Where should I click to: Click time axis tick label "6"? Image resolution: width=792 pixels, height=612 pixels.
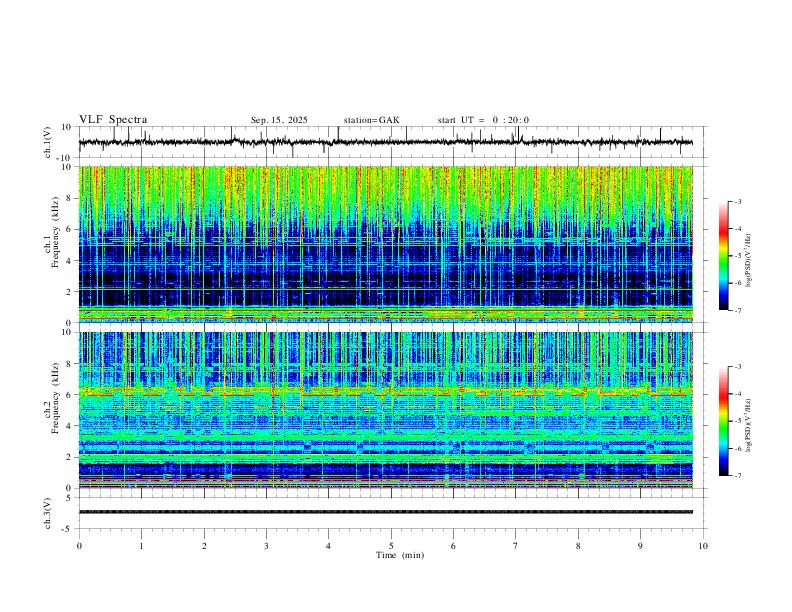[453, 546]
